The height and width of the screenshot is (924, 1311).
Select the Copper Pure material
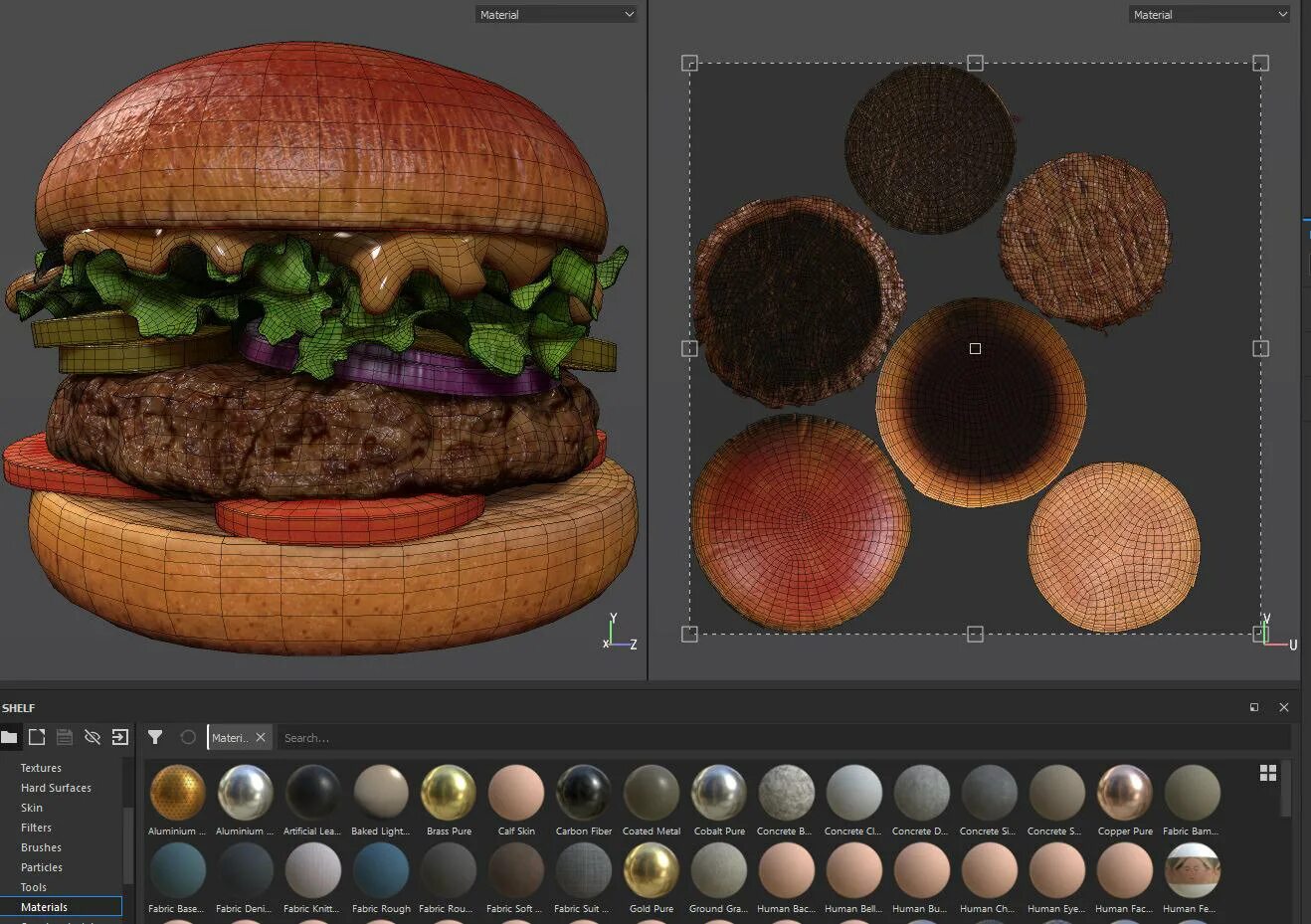1125,793
